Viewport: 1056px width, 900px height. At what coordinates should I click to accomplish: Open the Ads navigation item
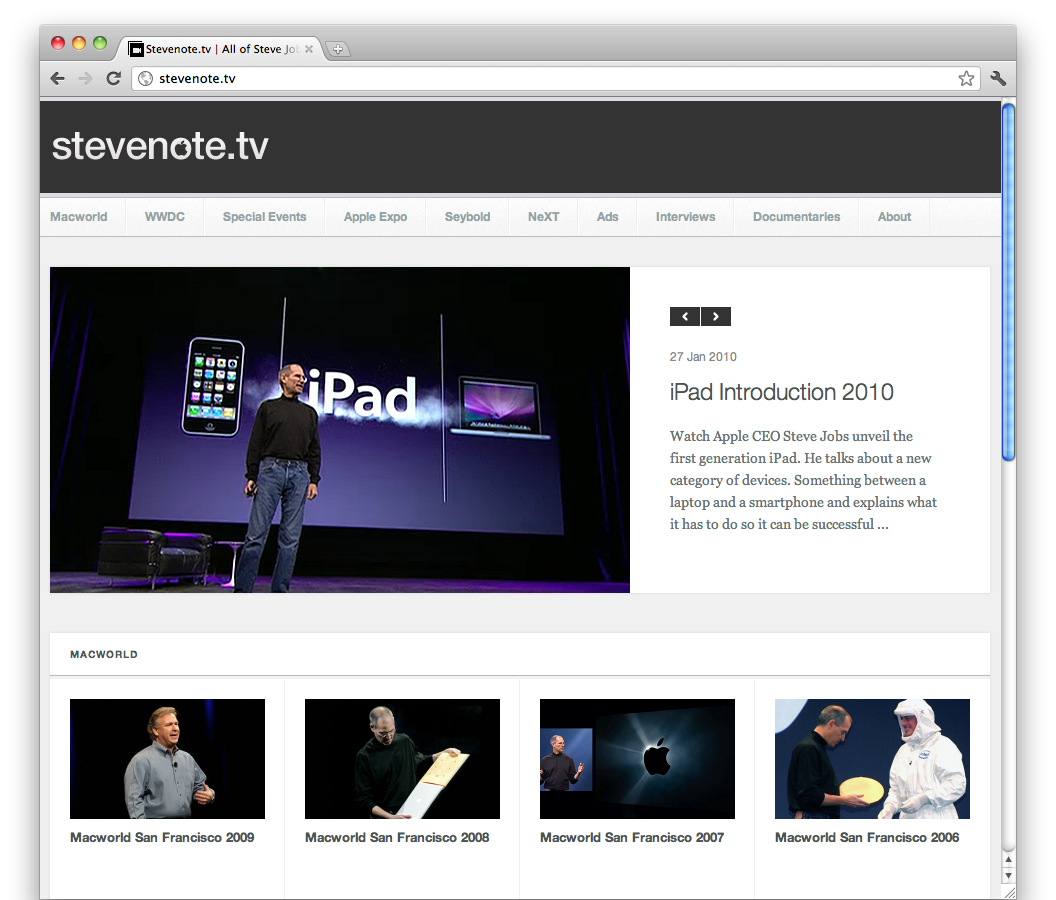click(607, 217)
